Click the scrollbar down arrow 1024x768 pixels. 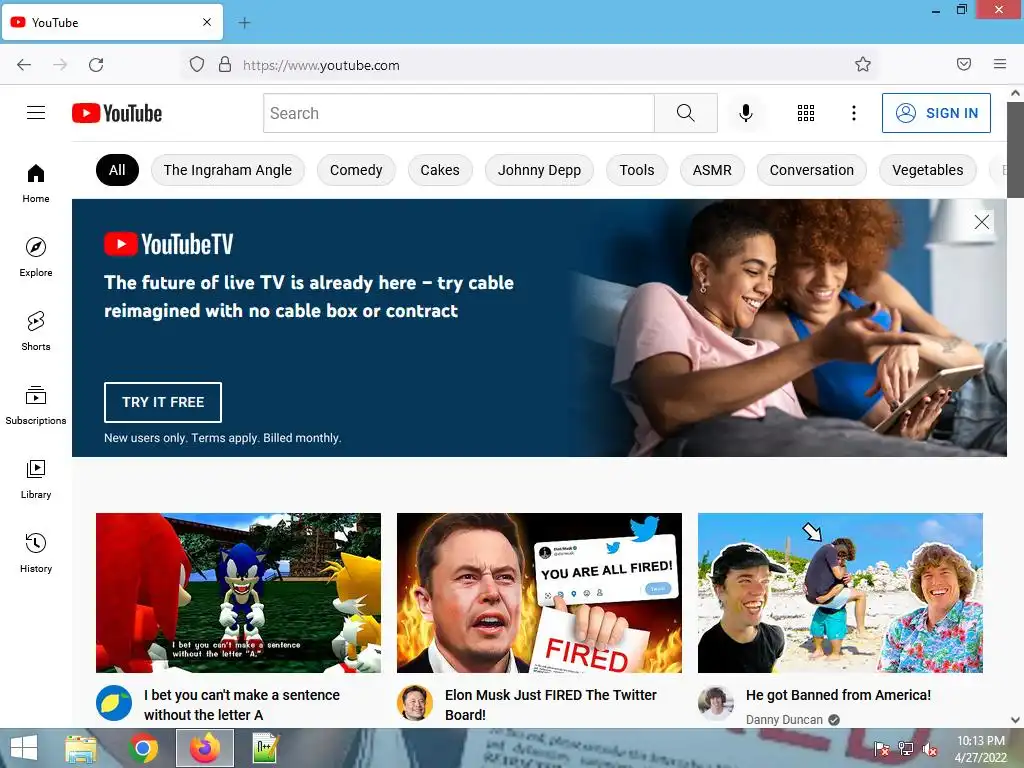pos(1015,720)
